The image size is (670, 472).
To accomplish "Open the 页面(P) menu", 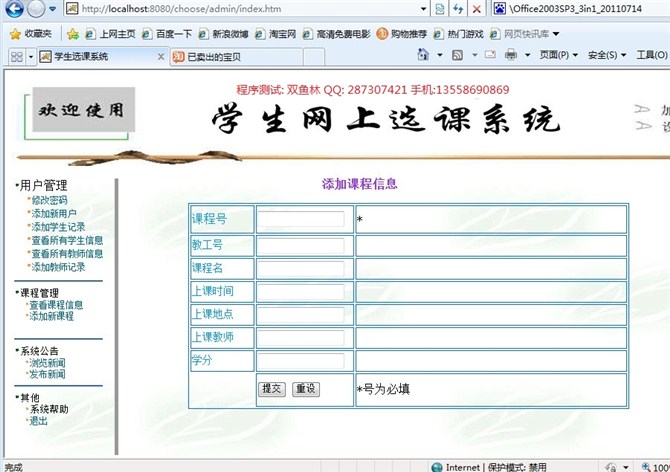I will (x=558, y=55).
